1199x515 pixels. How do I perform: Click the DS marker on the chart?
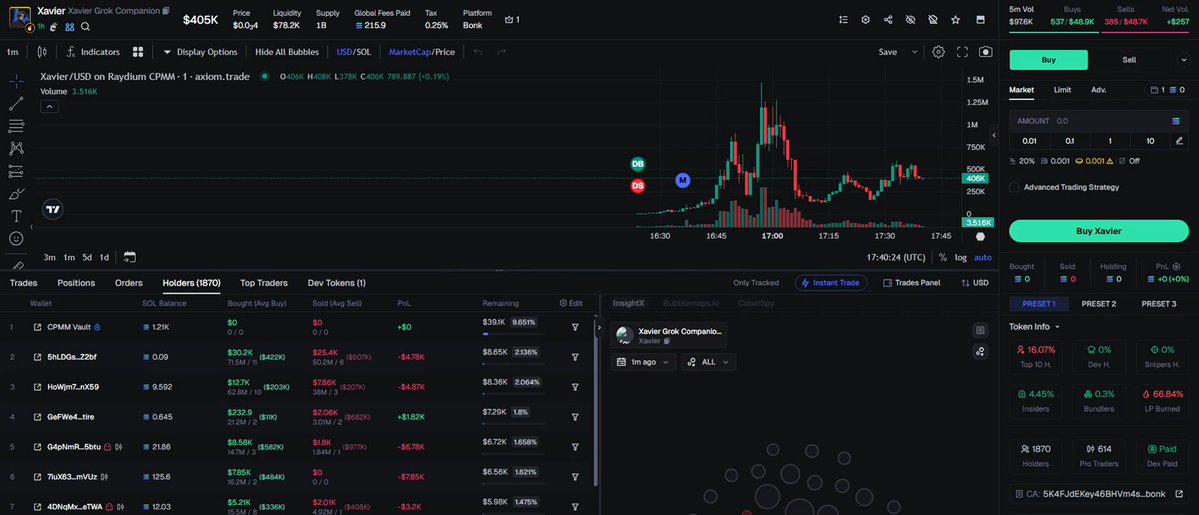[x=637, y=186]
